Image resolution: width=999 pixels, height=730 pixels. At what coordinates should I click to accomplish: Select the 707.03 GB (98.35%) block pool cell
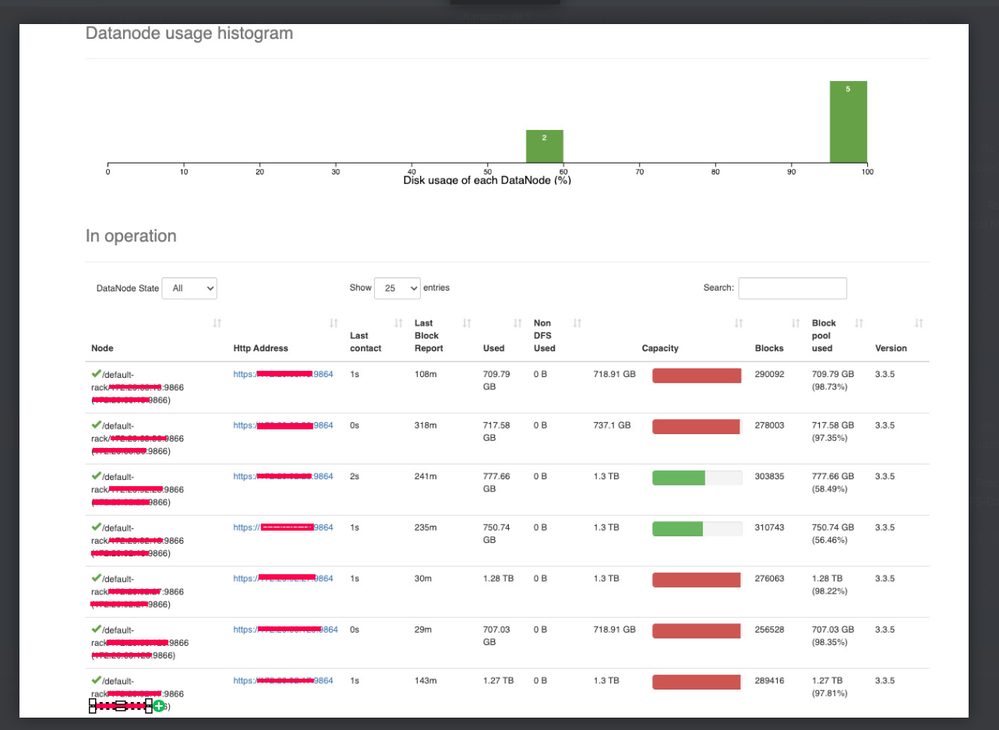[x=833, y=636]
